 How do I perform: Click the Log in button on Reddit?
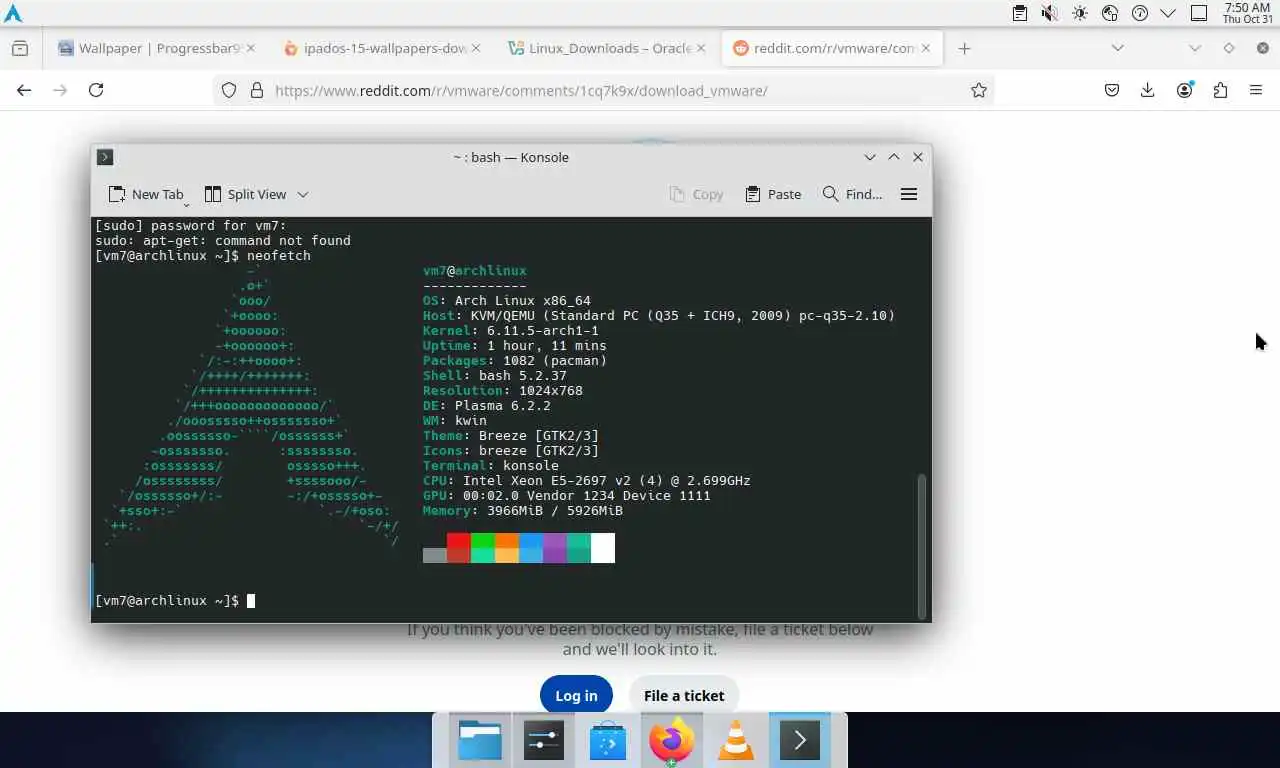pos(576,696)
